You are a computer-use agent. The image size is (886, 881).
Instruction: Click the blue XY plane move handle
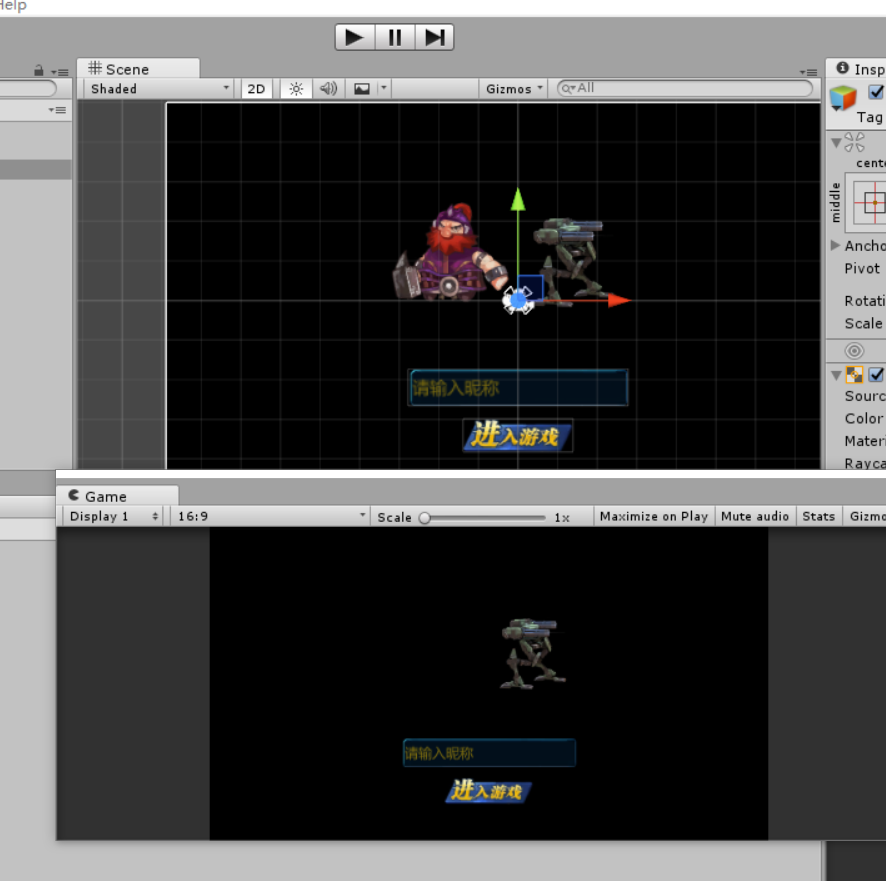point(530,288)
